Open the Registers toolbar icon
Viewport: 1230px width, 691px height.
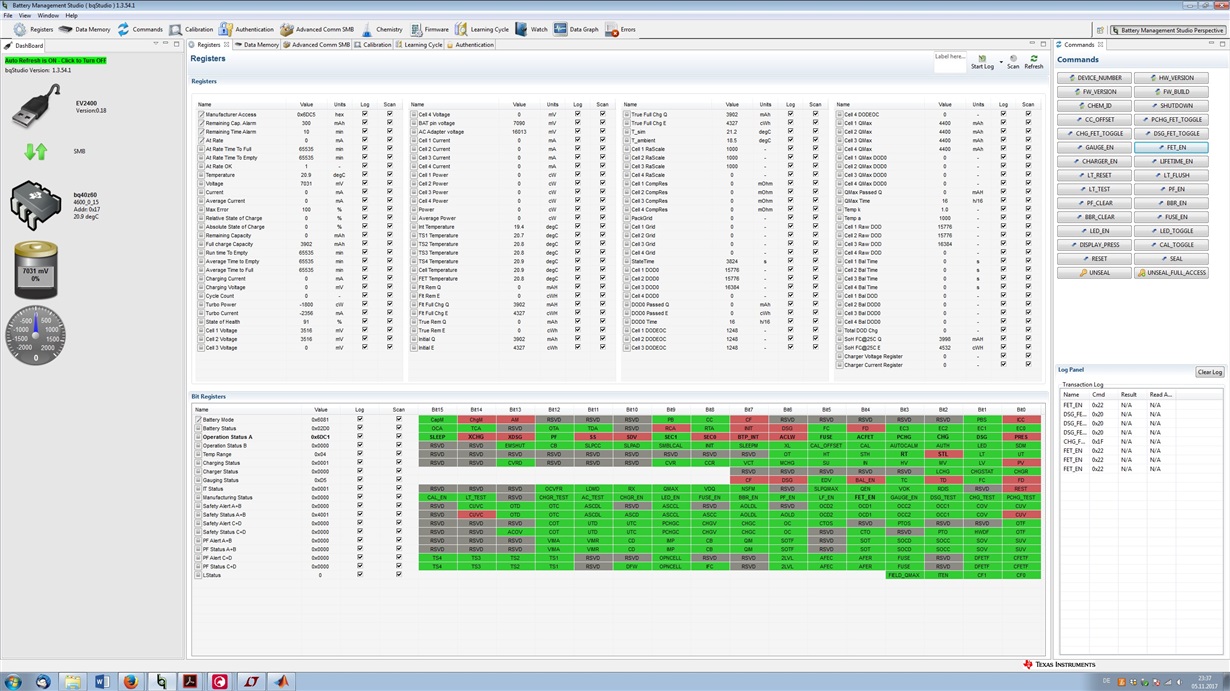click(20, 30)
